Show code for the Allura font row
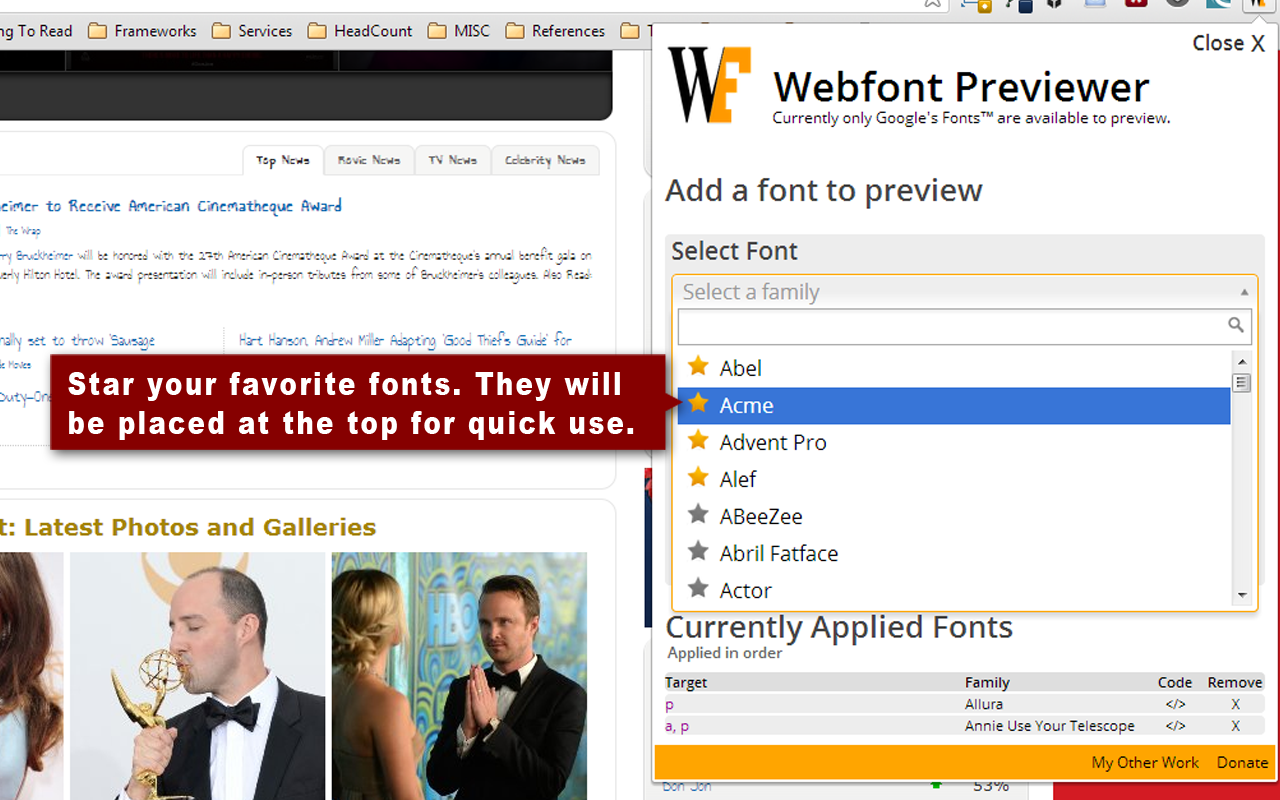Image resolution: width=1280 pixels, height=800 pixels. (x=1175, y=704)
